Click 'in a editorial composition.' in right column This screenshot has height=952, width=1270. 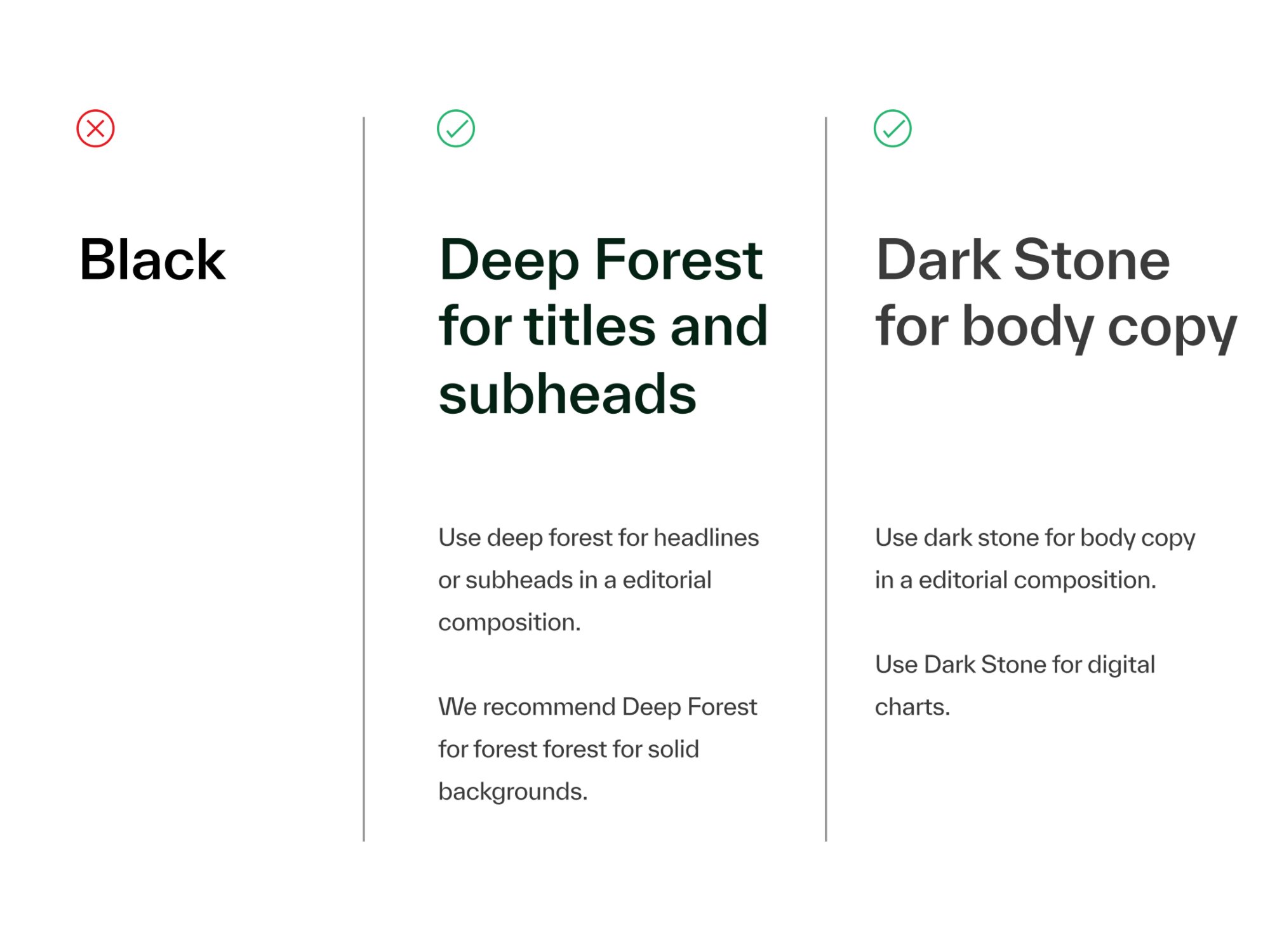1015,580
